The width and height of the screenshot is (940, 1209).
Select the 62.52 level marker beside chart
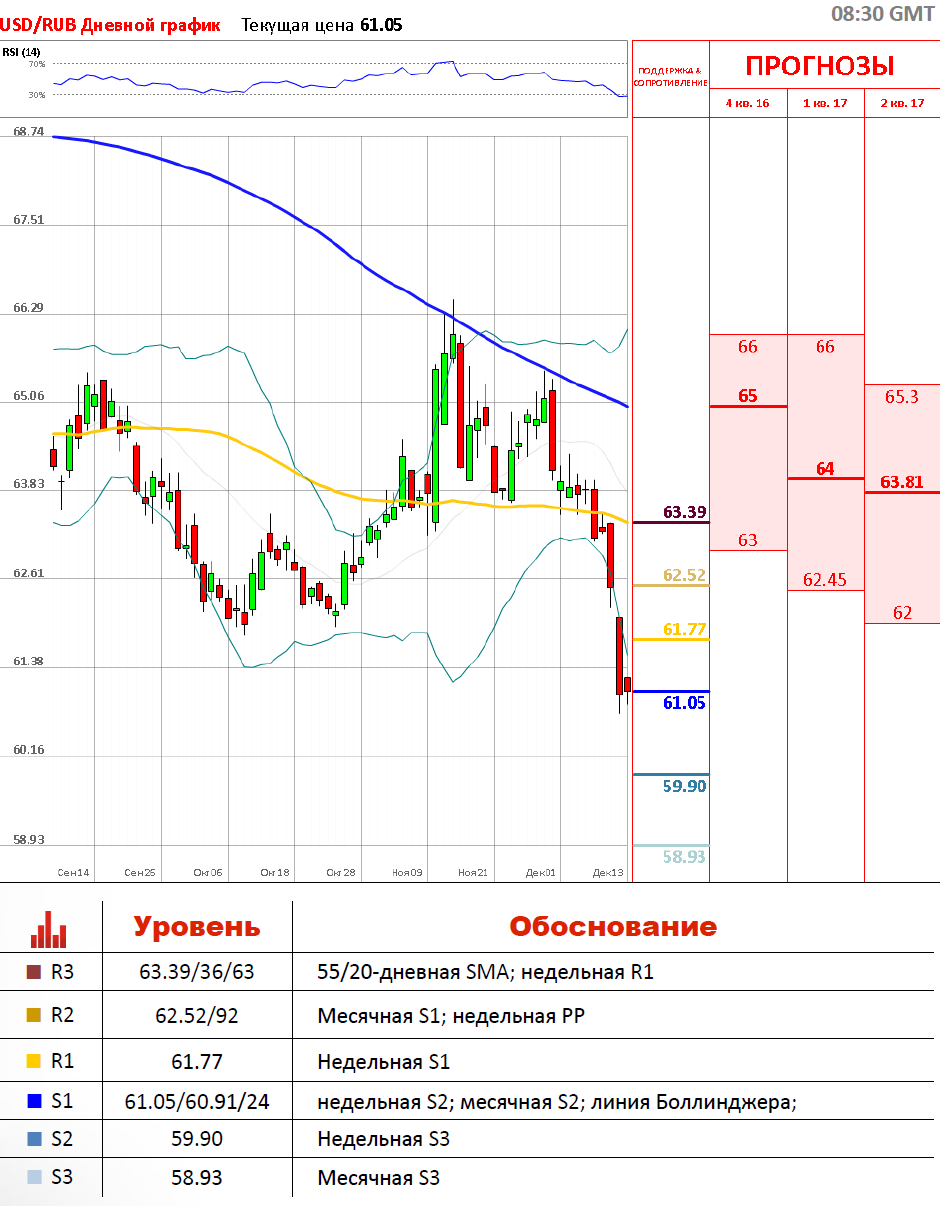pyautogui.click(x=684, y=575)
